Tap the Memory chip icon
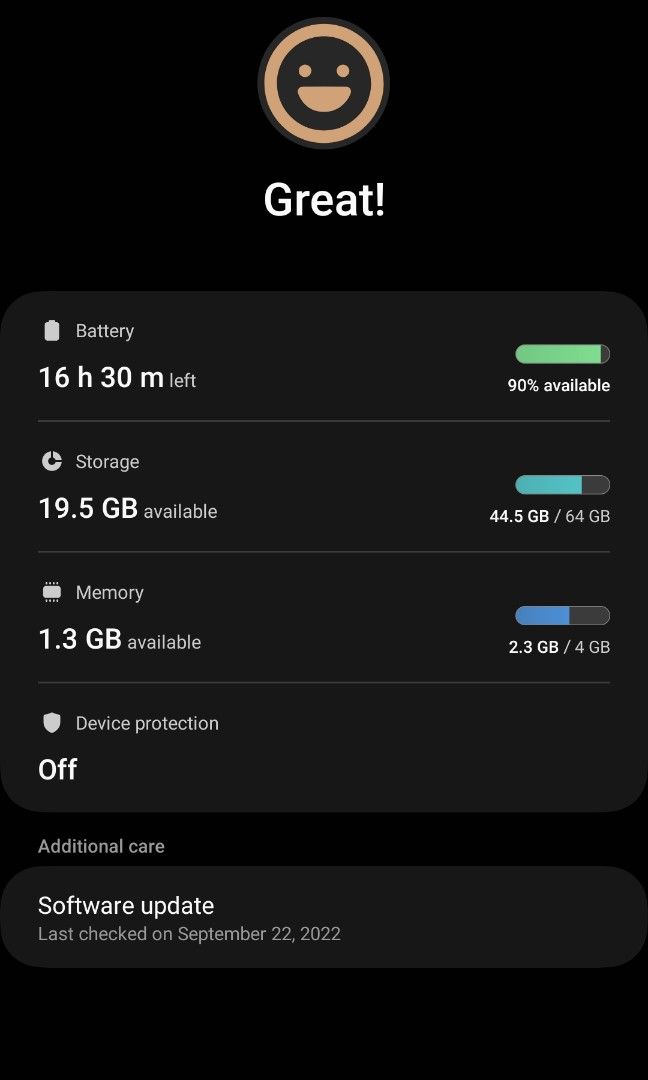 [52, 593]
